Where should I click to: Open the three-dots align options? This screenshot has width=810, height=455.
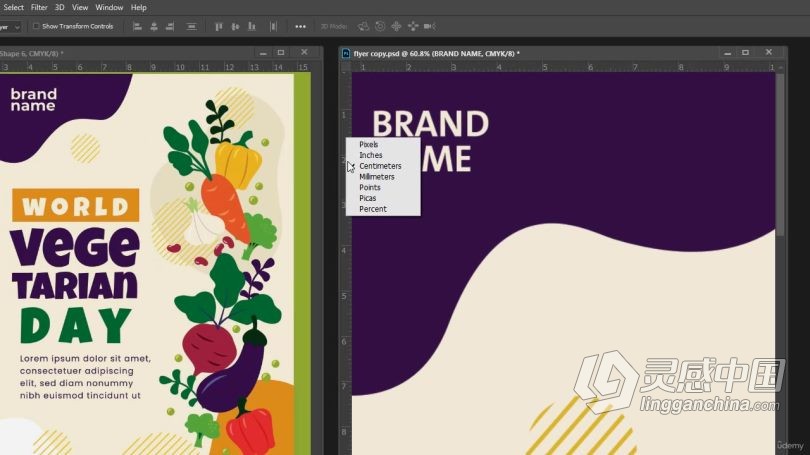point(300,26)
